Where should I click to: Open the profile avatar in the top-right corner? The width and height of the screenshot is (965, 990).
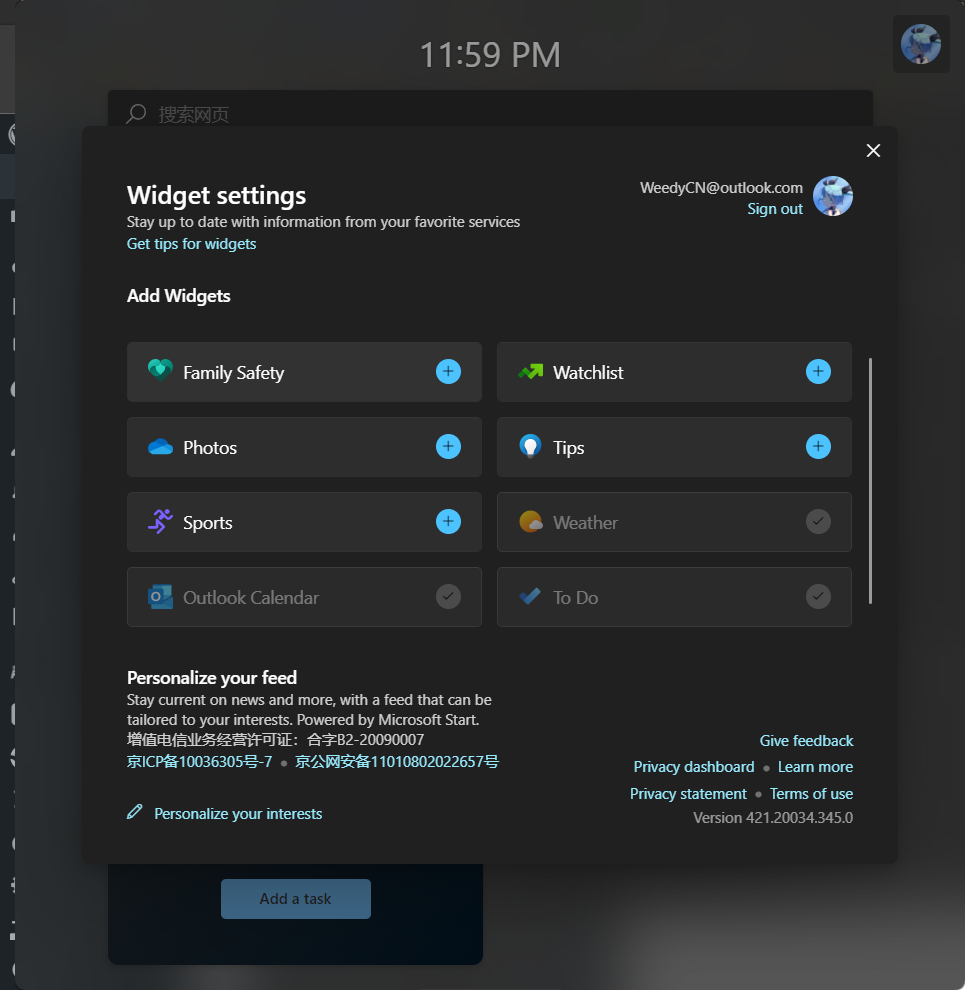[921, 44]
